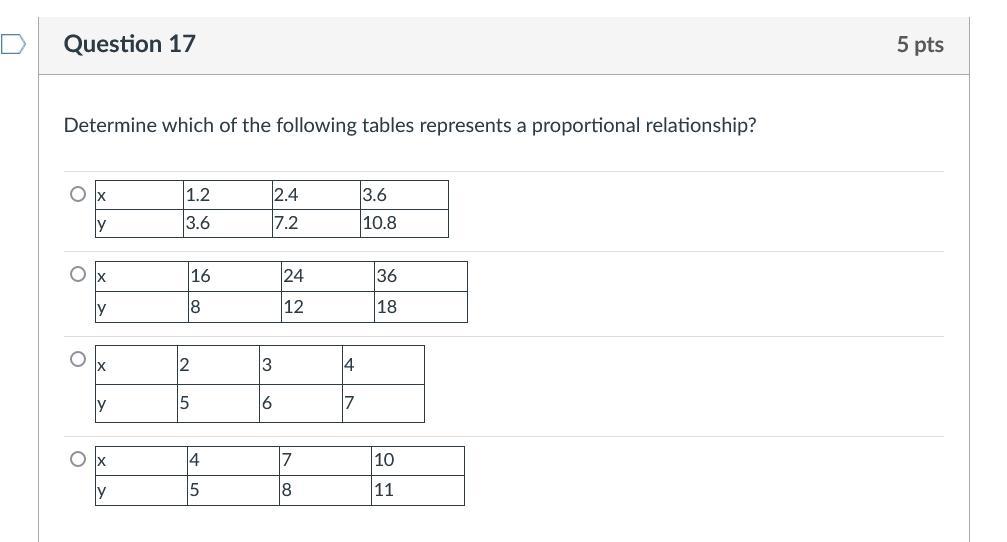The height and width of the screenshot is (542, 1007).
Task: Choose the option with the 4, 7, 10 table
Action: click(x=78, y=459)
